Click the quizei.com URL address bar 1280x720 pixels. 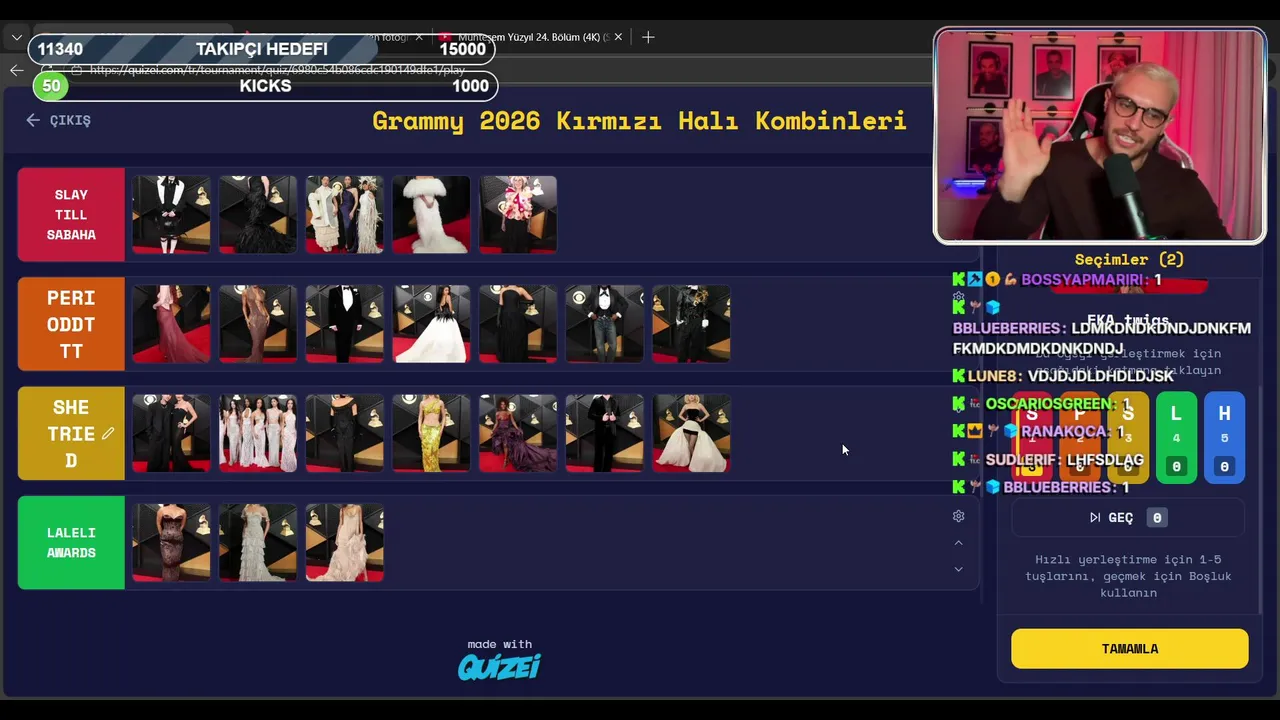click(x=277, y=70)
